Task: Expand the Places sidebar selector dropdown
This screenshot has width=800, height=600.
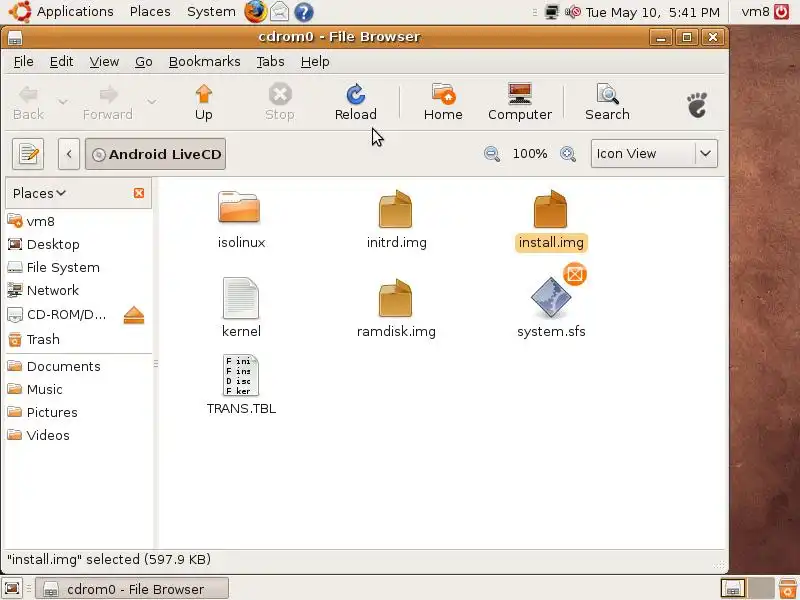Action: click(x=39, y=193)
